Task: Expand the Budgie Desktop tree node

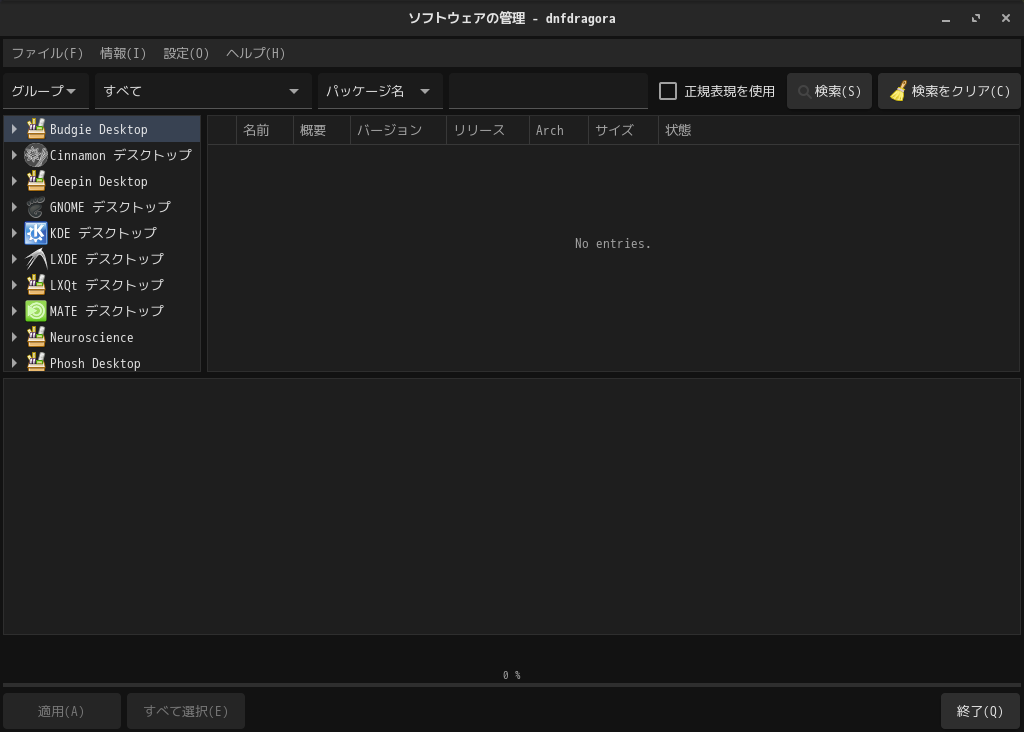Action: pos(14,129)
